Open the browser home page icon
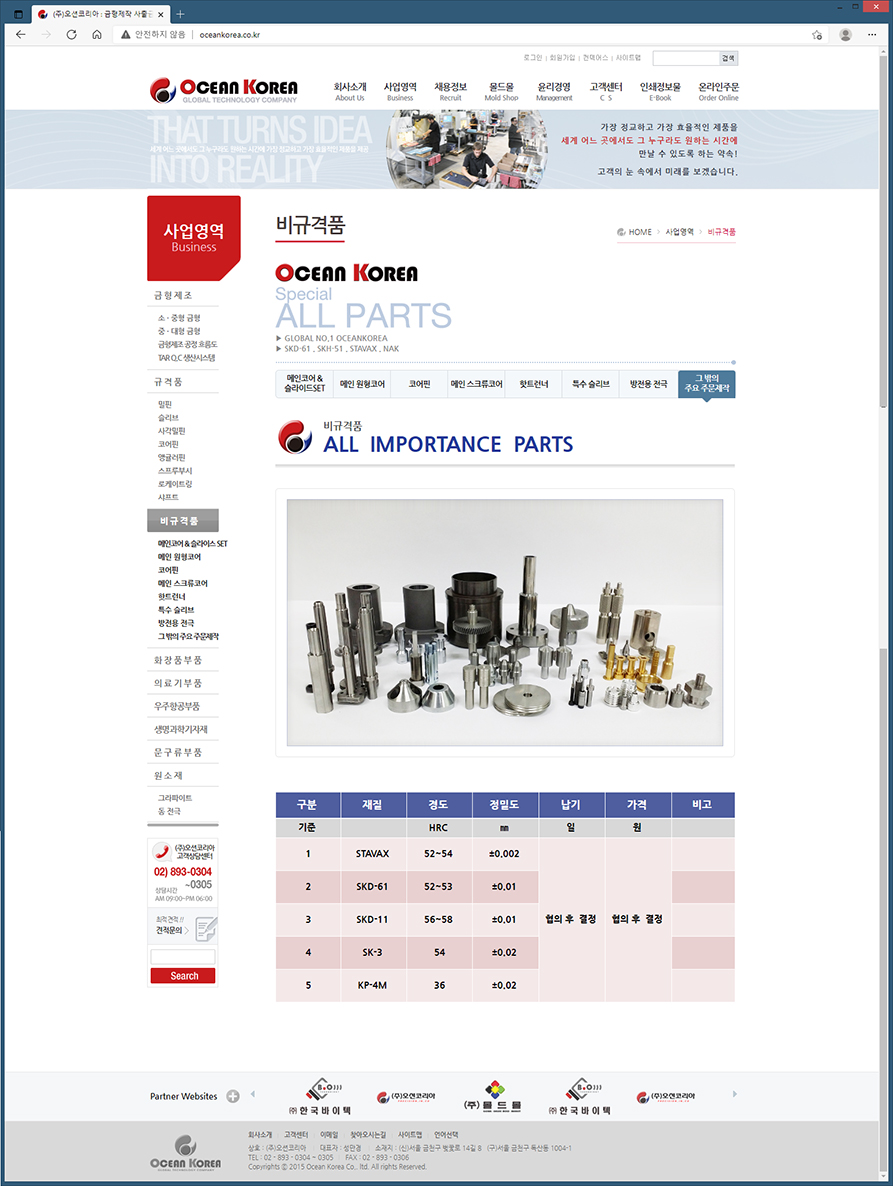This screenshot has height=1186, width=893. point(97,34)
